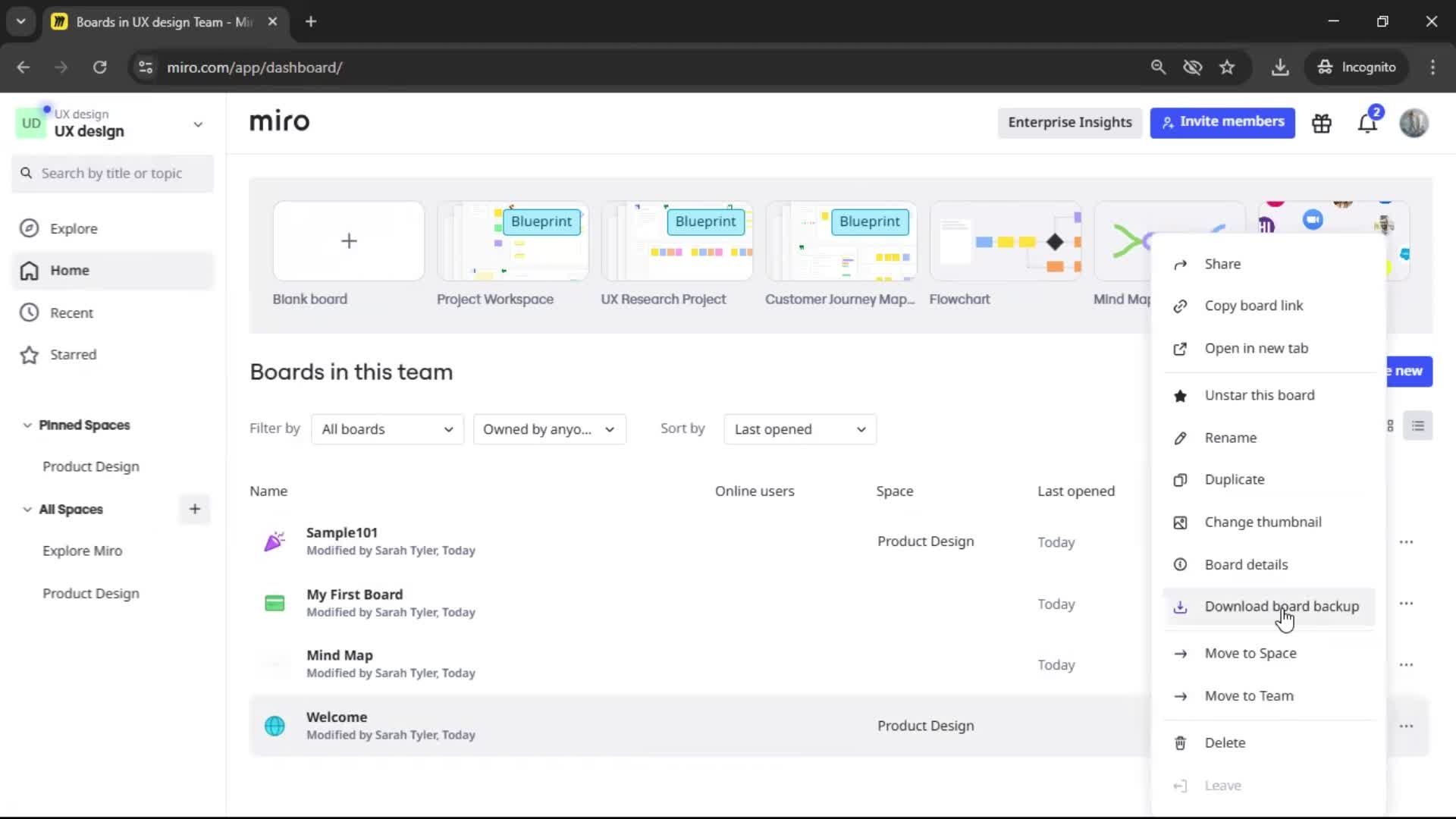This screenshot has height=819, width=1456.
Task: Open the gift rewards icon
Action: pyautogui.click(x=1322, y=123)
